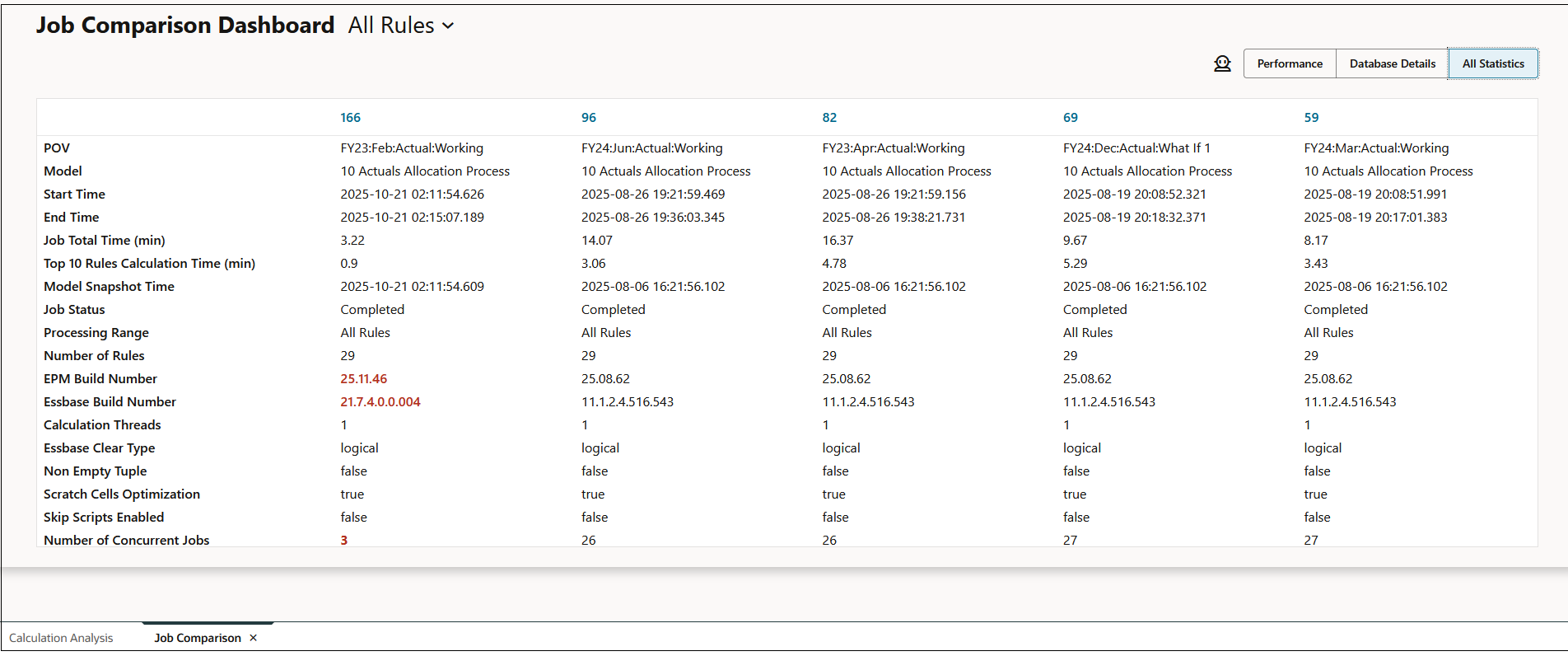Click Essbase build 21.7.4.0.0.004 value
The height and width of the screenshot is (656, 1568).
click(380, 402)
